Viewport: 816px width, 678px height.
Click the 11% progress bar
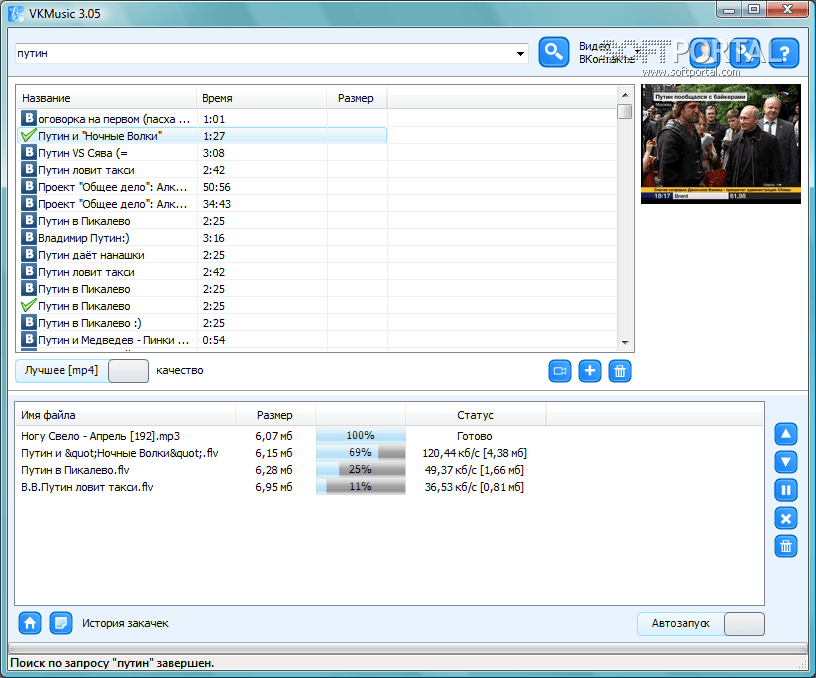361,487
